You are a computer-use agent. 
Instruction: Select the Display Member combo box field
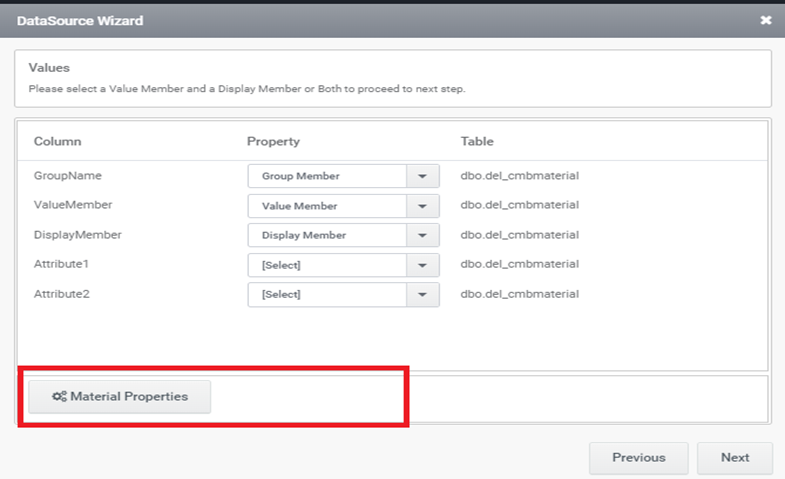tap(326, 235)
